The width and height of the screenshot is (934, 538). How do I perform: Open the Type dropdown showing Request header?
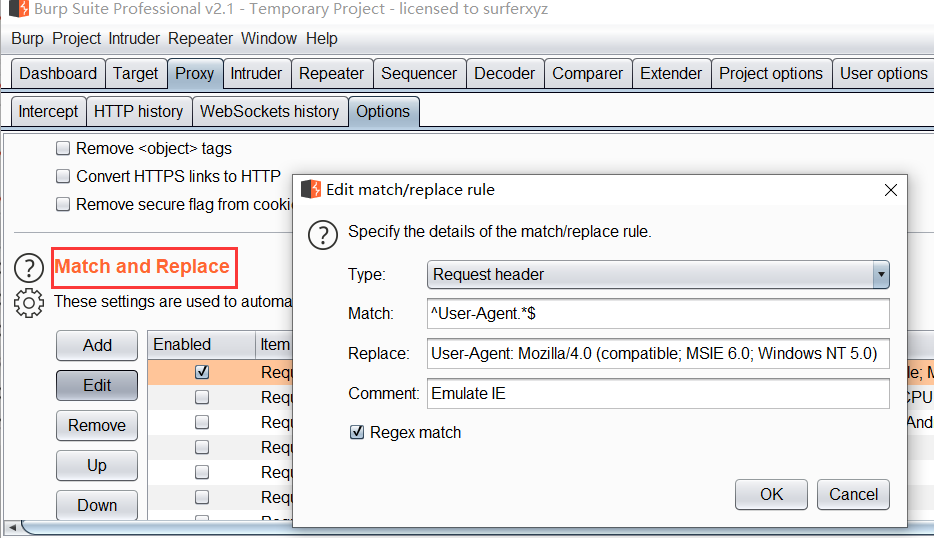(x=658, y=275)
